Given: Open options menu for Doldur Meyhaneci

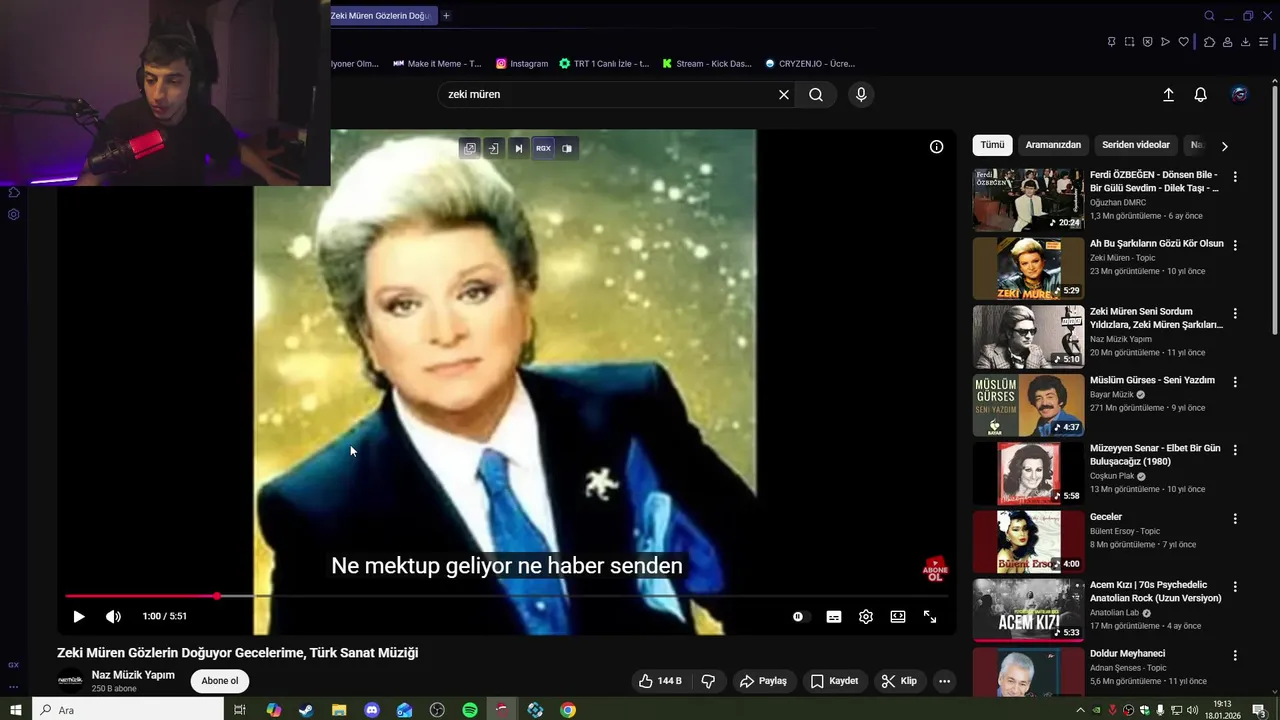Looking at the screenshot, I should coord(1235,655).
